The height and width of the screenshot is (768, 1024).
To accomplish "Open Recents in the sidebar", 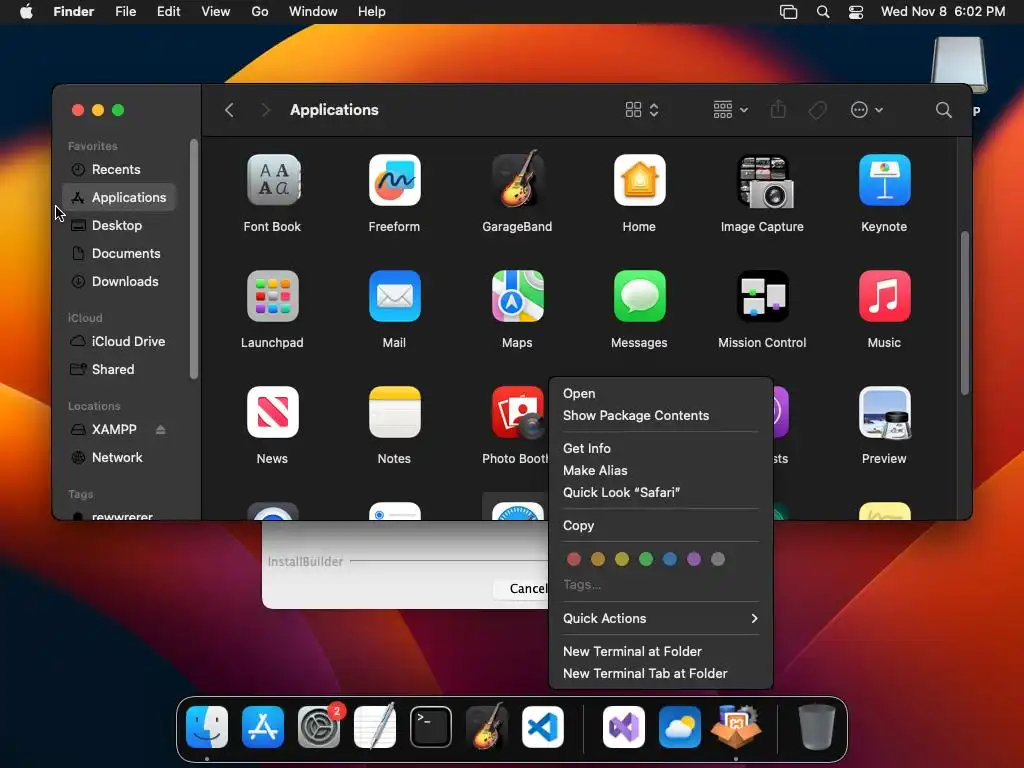I will pyautogui.click(x=119, y=170).
